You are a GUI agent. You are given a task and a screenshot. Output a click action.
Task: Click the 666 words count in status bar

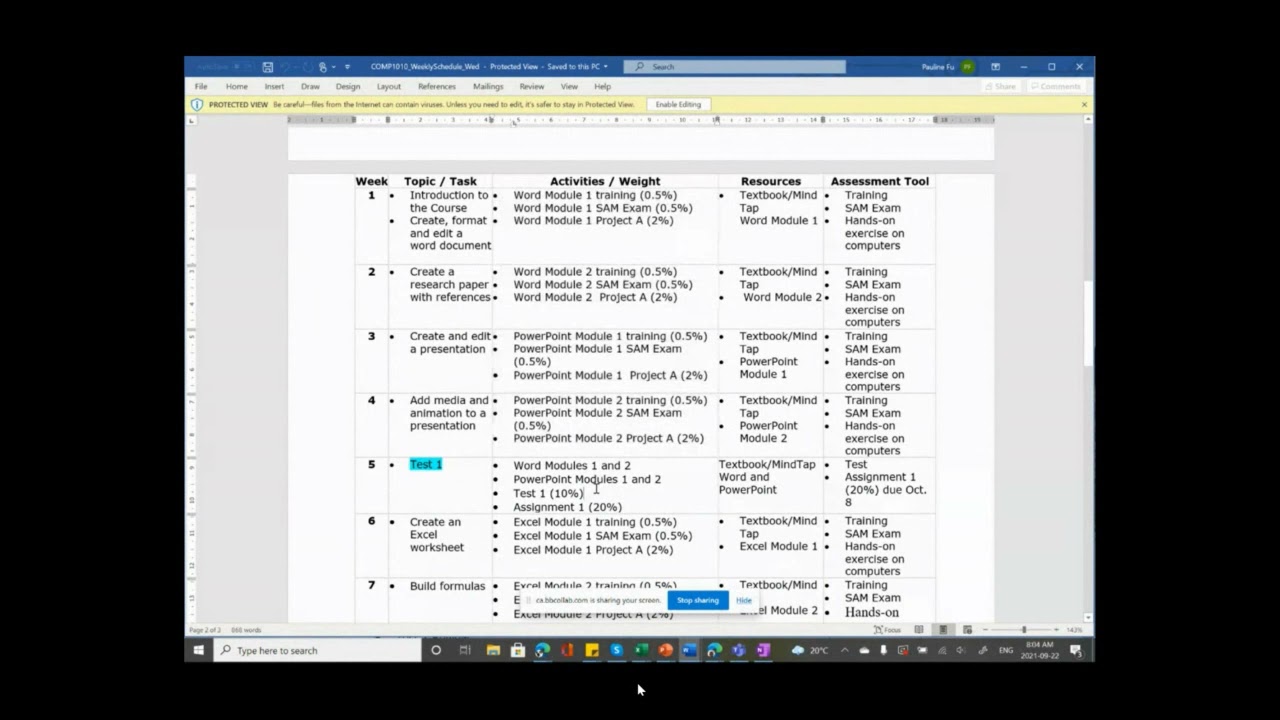coord(246,630)
